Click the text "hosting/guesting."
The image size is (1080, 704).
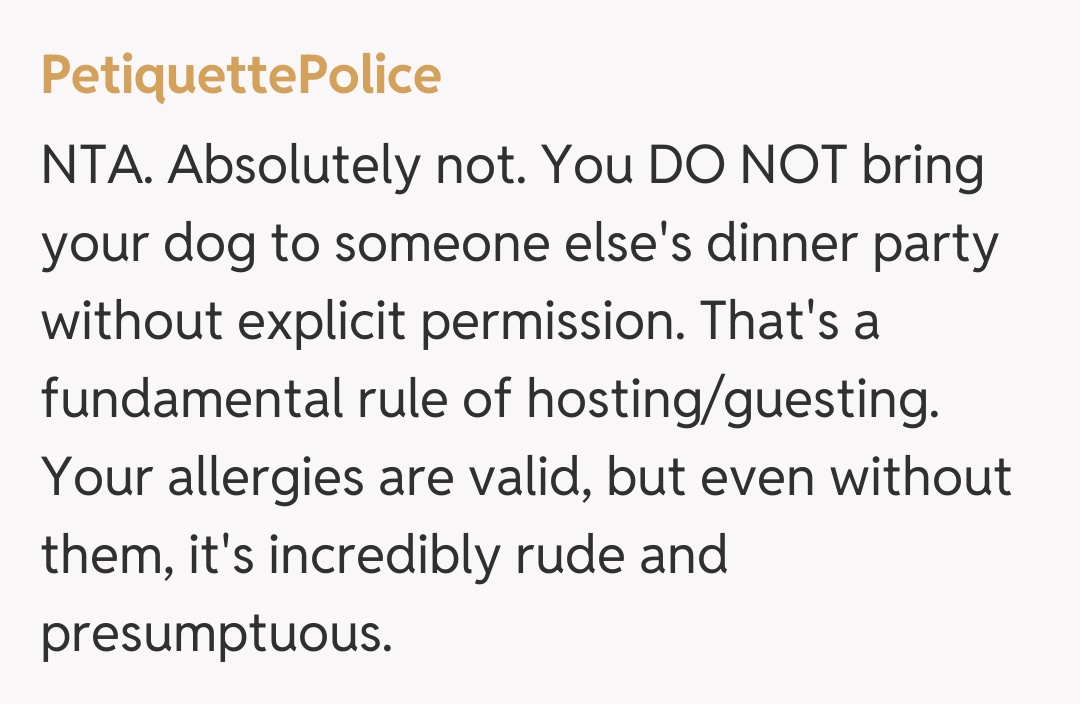(735, 401)
